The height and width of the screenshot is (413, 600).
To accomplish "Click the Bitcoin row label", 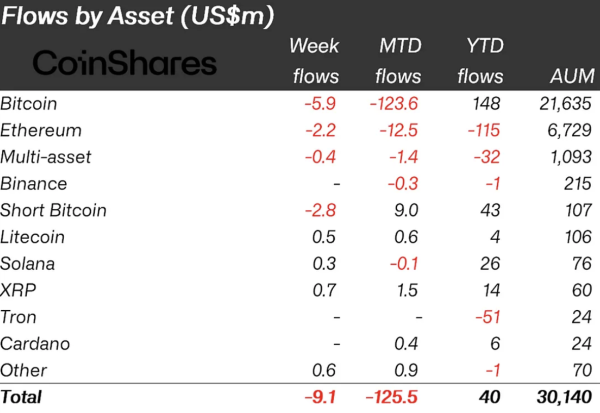I will pyautogui.click(x=29, y=103).
